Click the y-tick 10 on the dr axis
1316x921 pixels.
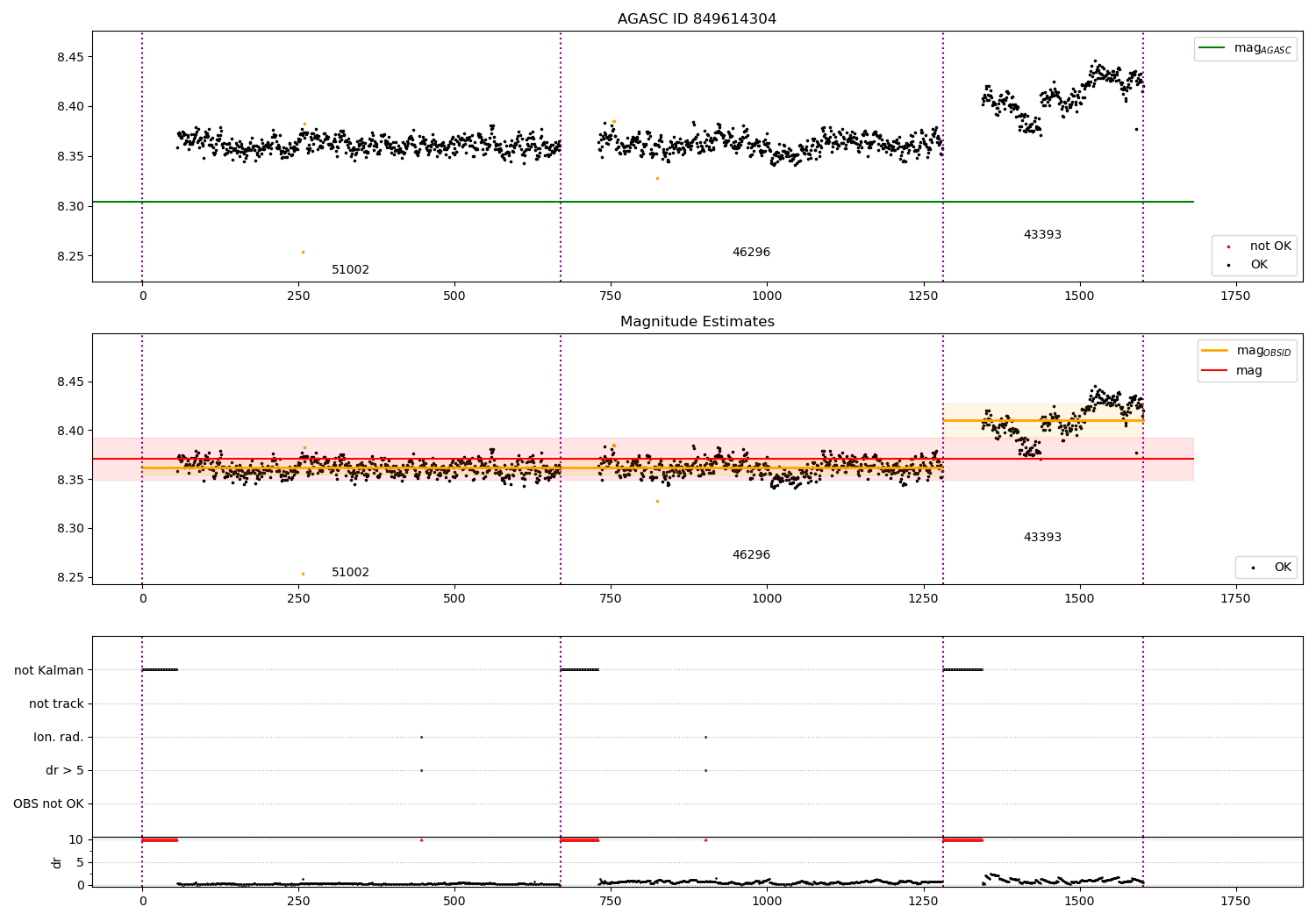click(x=76, y=839)
